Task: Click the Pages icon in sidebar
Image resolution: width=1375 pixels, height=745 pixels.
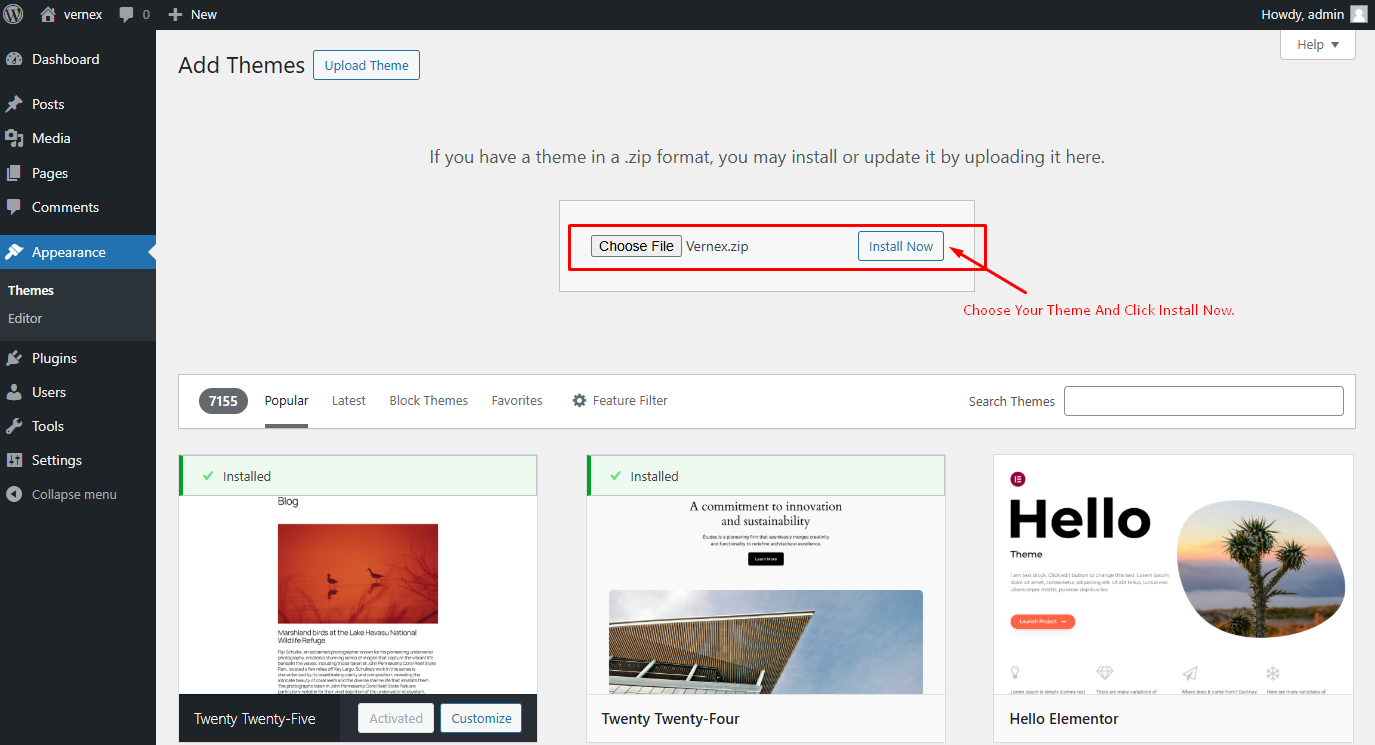Action: [14, 173]
